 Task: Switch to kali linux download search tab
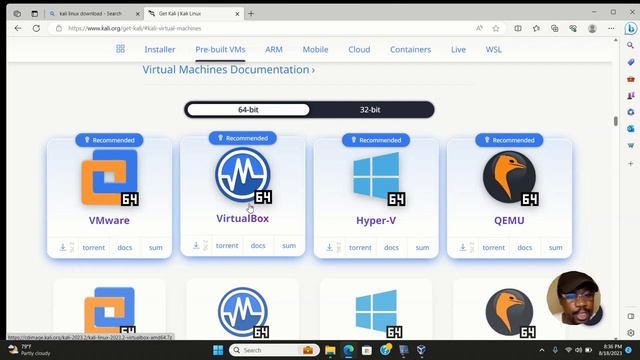(91, 13)
